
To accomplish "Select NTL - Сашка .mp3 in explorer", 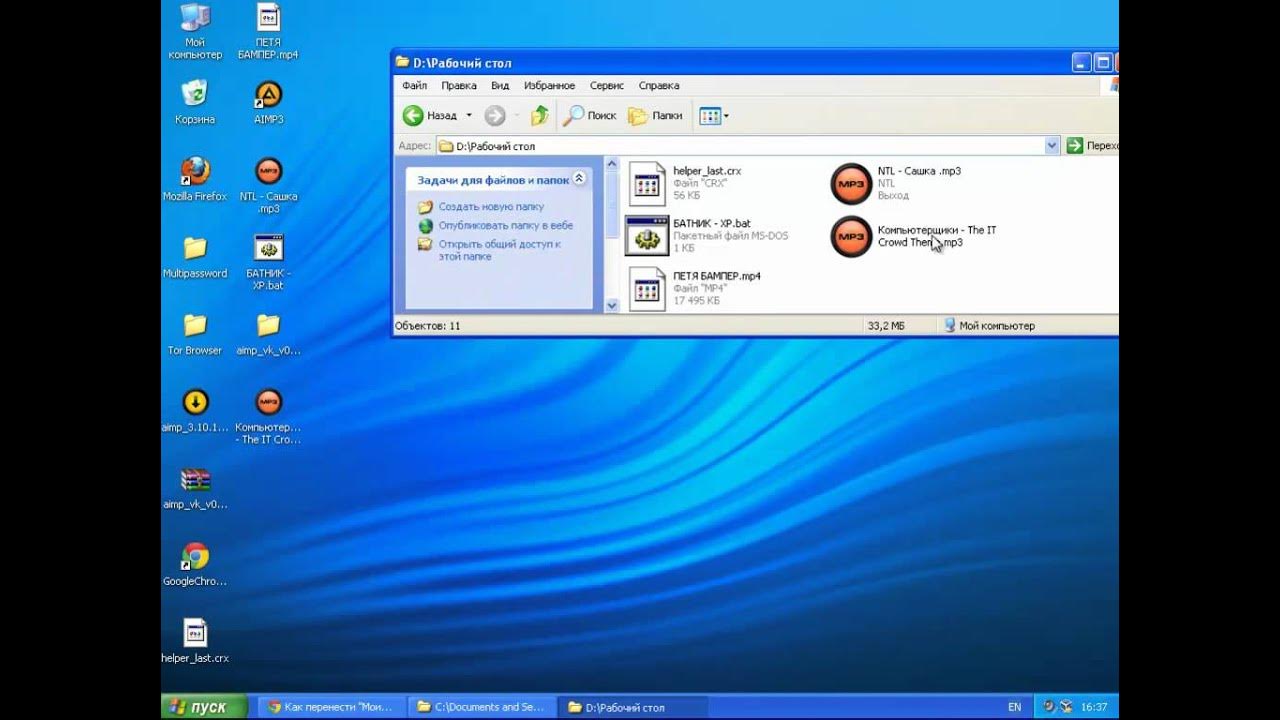I will 897,183.
